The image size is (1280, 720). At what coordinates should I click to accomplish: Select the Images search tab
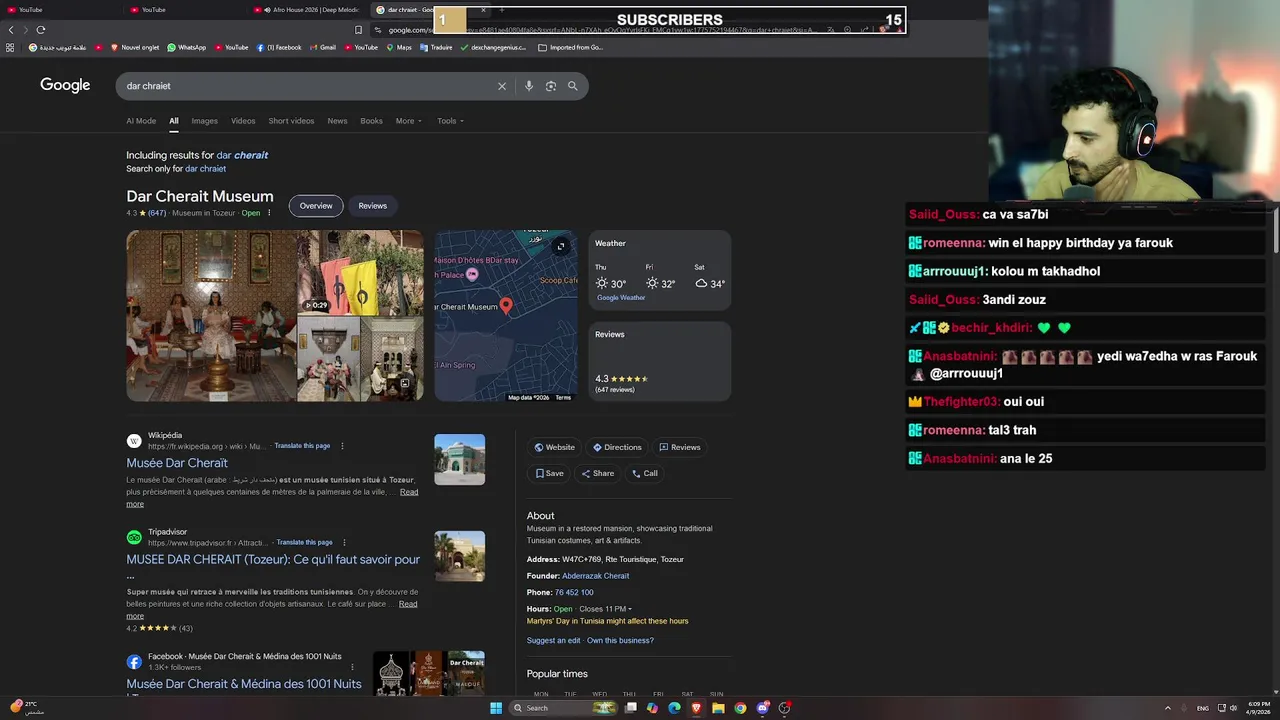click(x=204, y=121)
